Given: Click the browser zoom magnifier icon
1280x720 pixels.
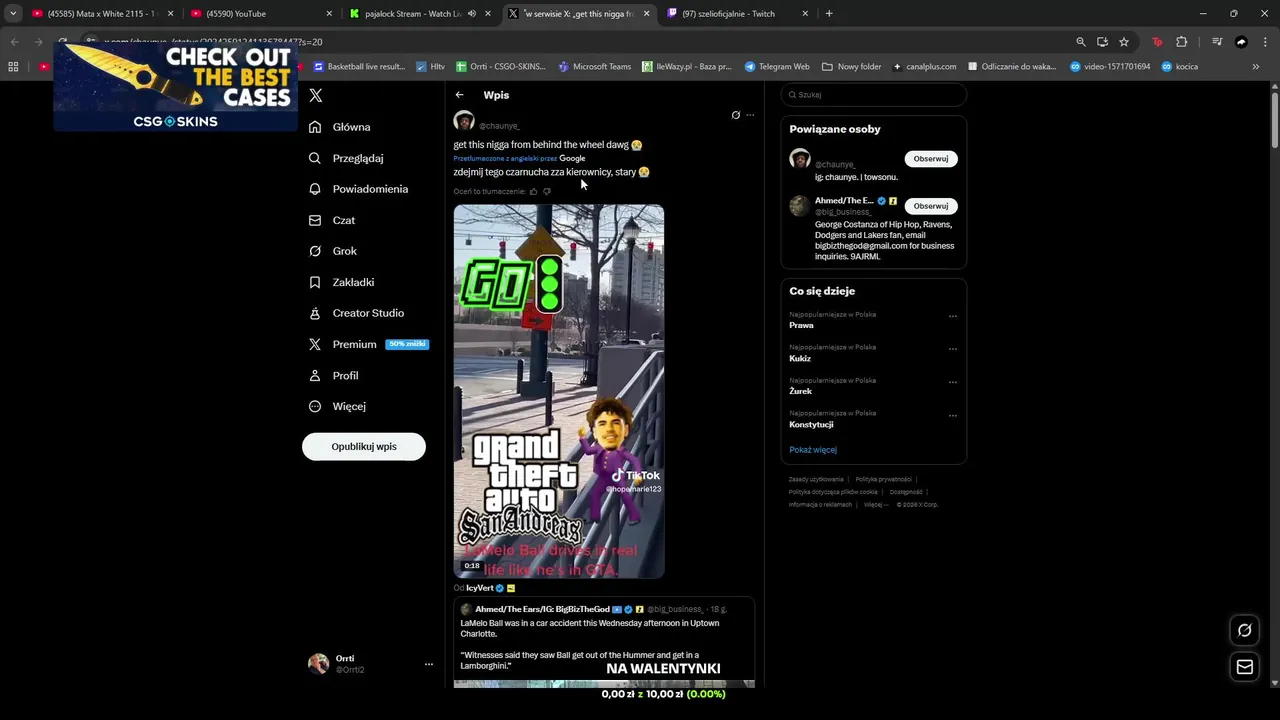Looking at the screenshot, I should pos(1081,42).
